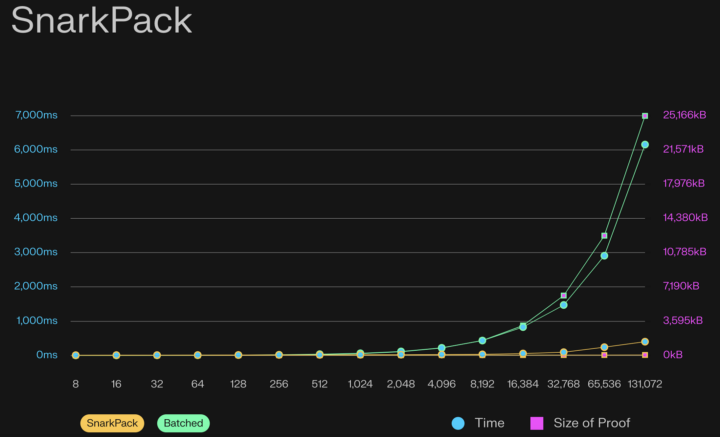Select the 0kB axis label
Image resolution: width=720 pixels, height=437 pixels.
click(673, 354)
